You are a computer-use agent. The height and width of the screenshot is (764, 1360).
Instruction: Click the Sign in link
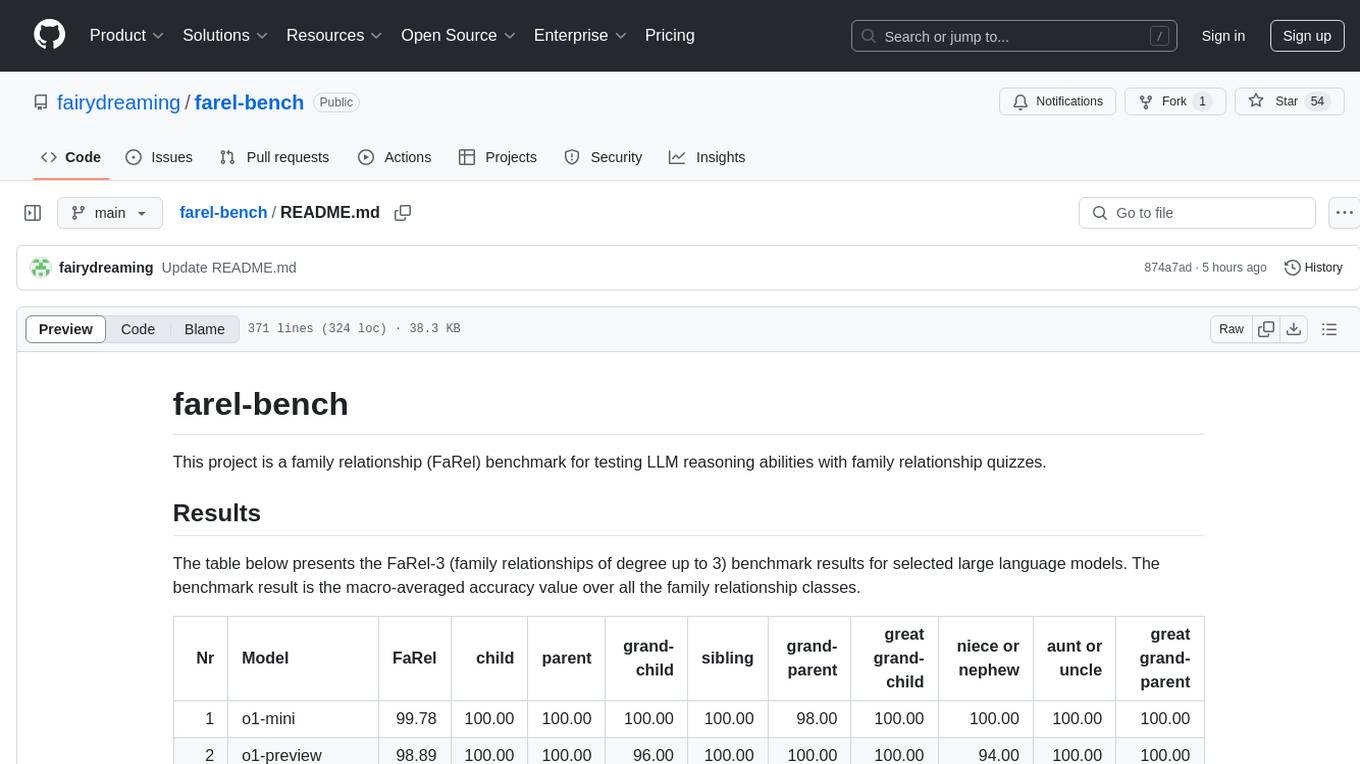(x=1223, y=36)
